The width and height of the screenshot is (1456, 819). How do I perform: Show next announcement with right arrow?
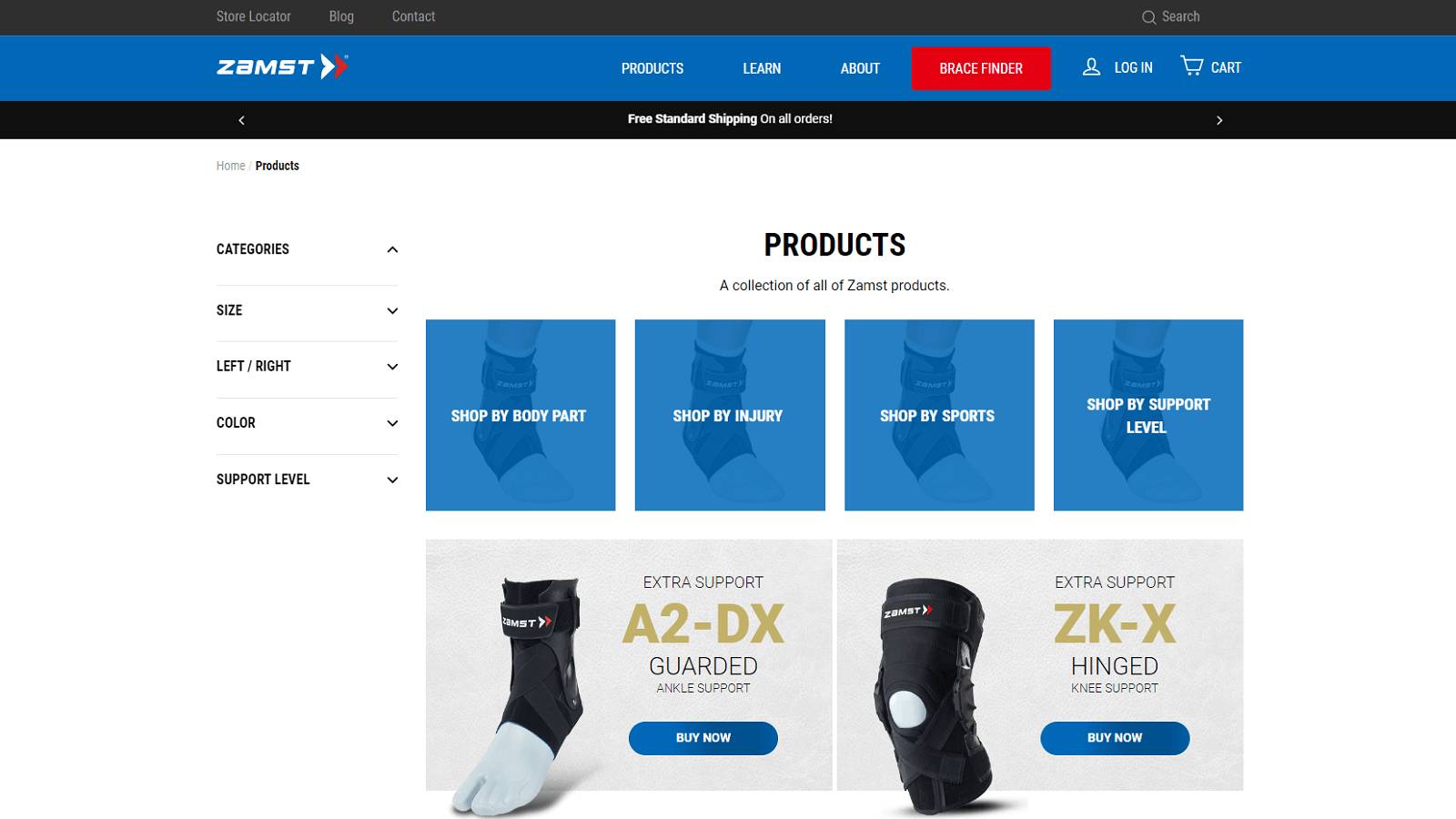(x=1219, y=120)
